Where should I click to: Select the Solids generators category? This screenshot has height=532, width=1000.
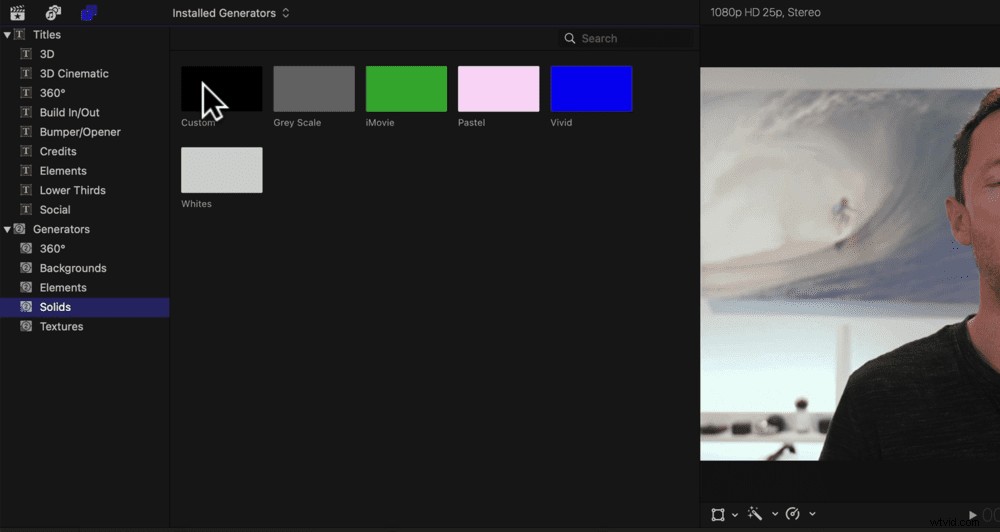(84, 307)
